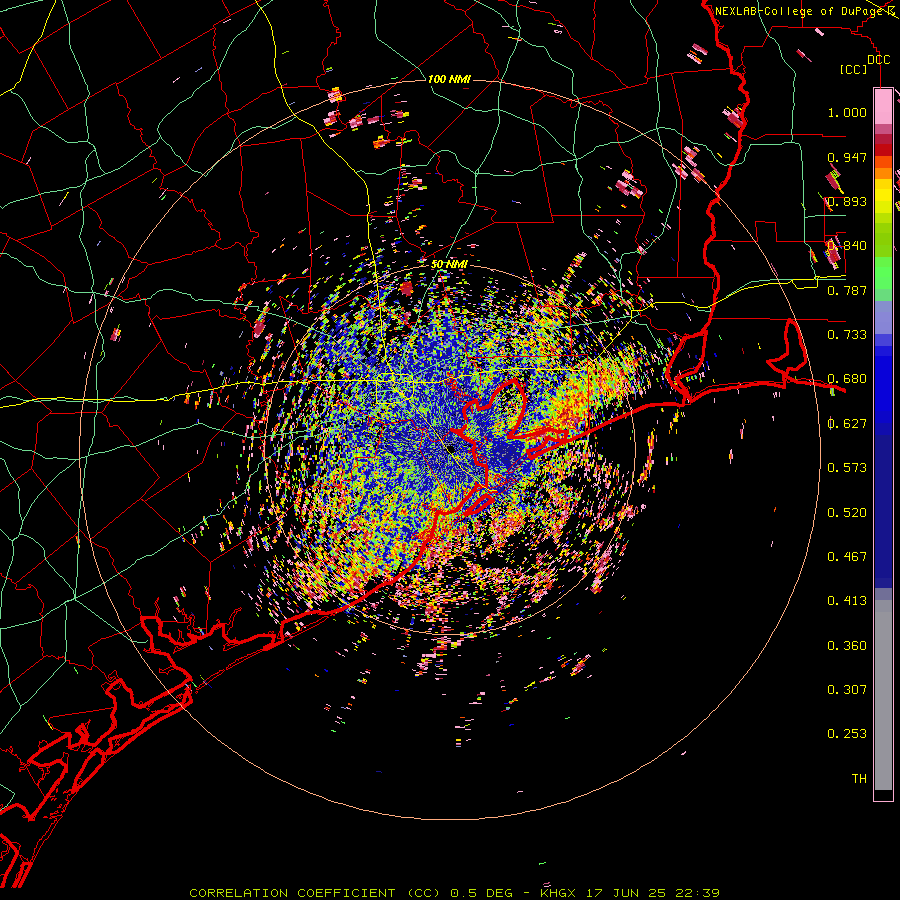Image resolution: width=900 pixels, height=900 pixels.
Task: Click the 0.413 scale value
Action: pyautogui.click(x=847, y=601)
